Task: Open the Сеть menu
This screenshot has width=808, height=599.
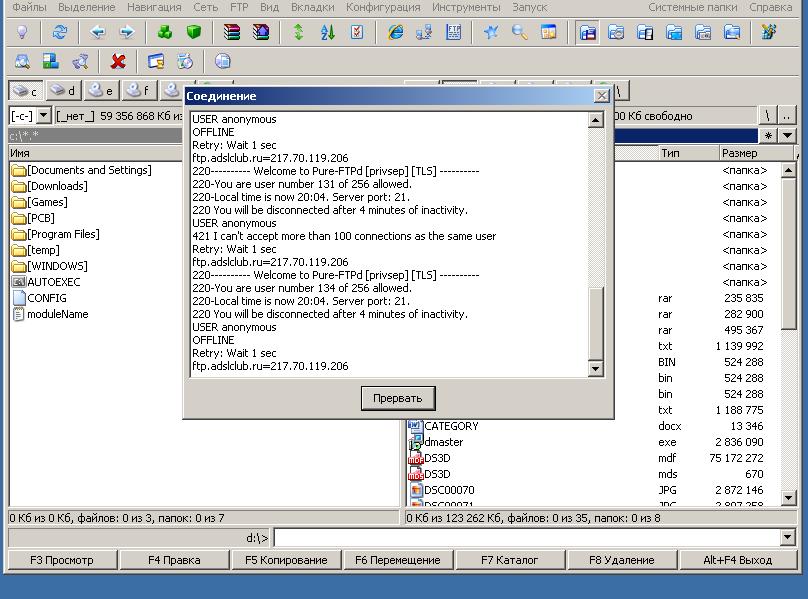Action: pyautogui.click(x=206, y=7)
